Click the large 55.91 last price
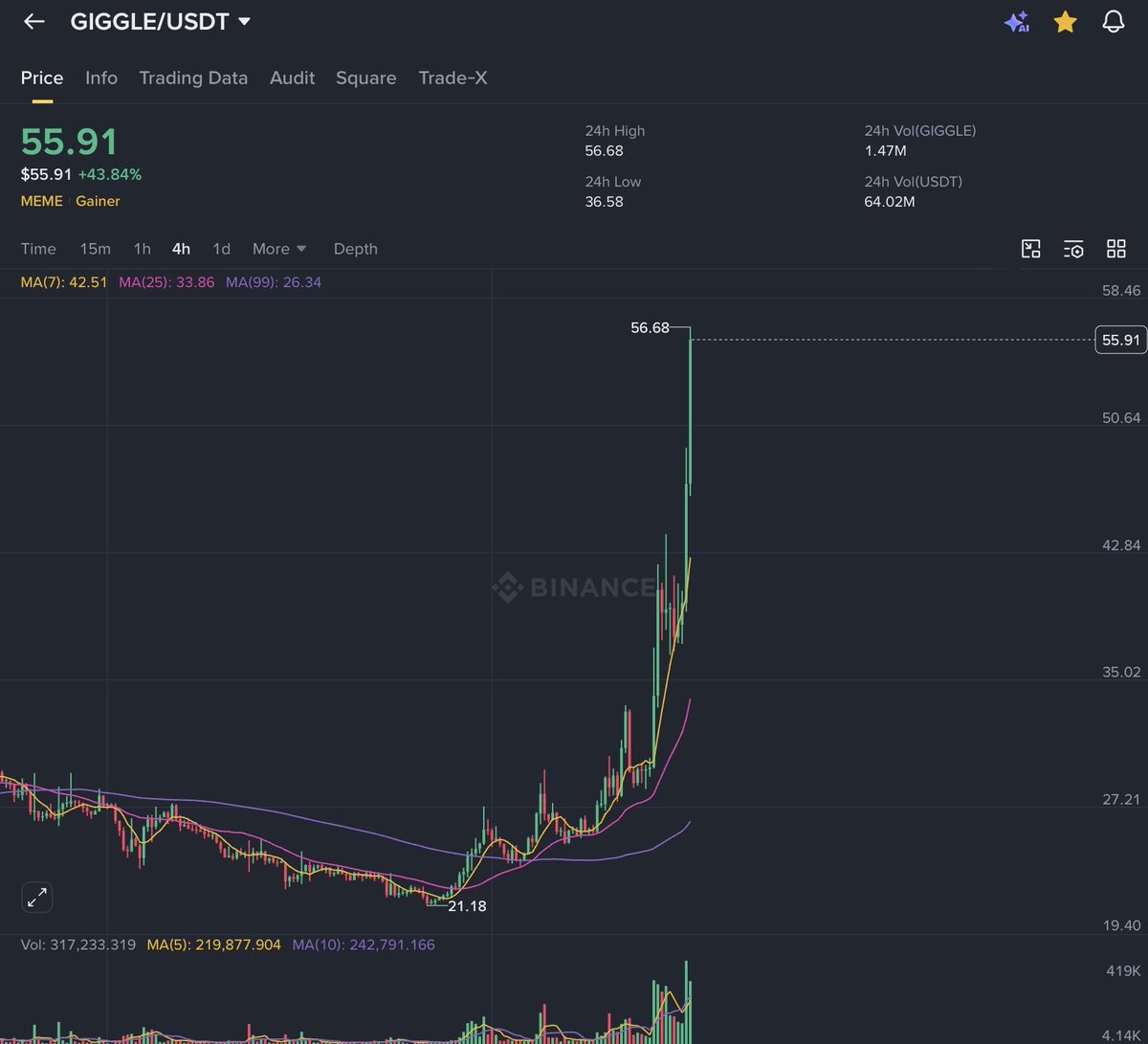 (70, 142)
